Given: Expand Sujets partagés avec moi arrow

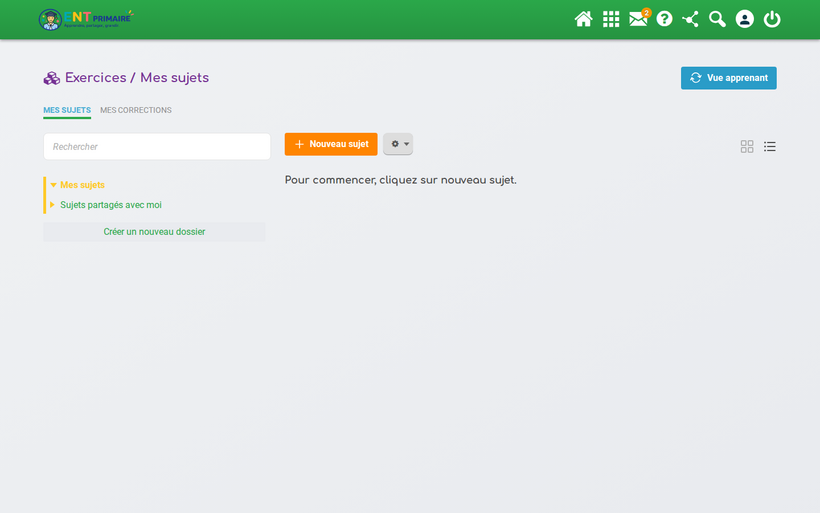Looking at the screenshot, I should coord(52,204).
